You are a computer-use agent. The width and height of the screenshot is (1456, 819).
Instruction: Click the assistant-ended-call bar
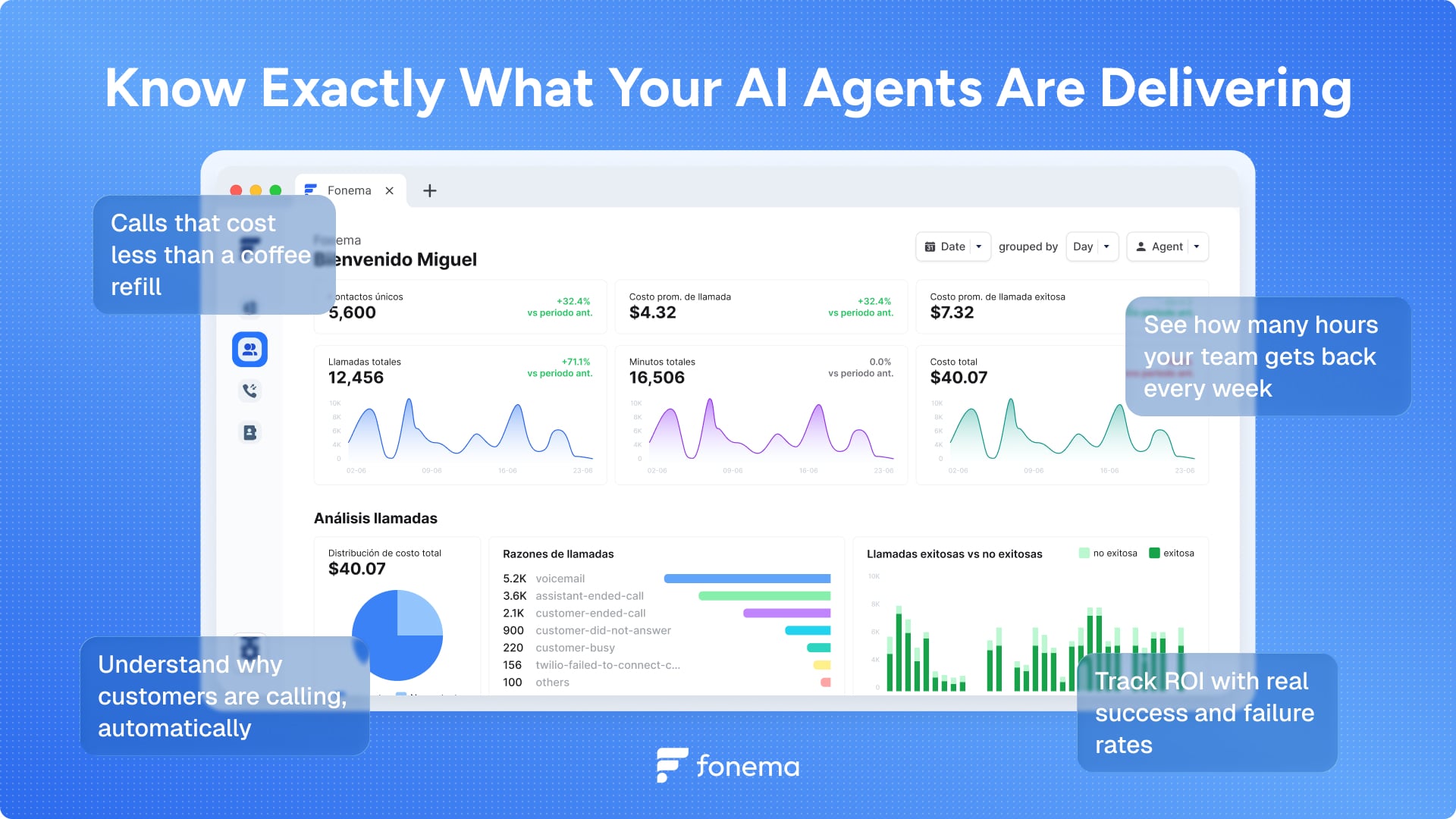point(764,596)
